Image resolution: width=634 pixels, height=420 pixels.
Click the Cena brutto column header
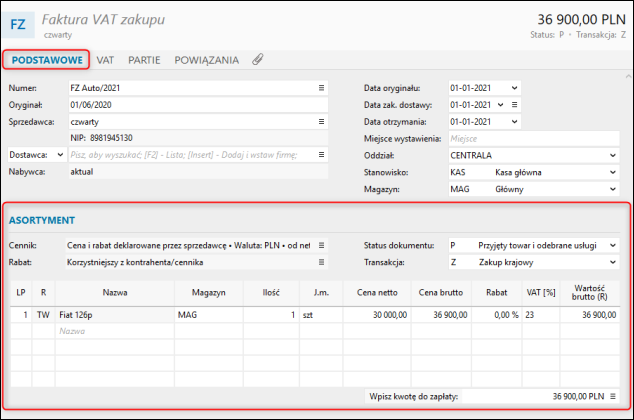tap(441, 293)
